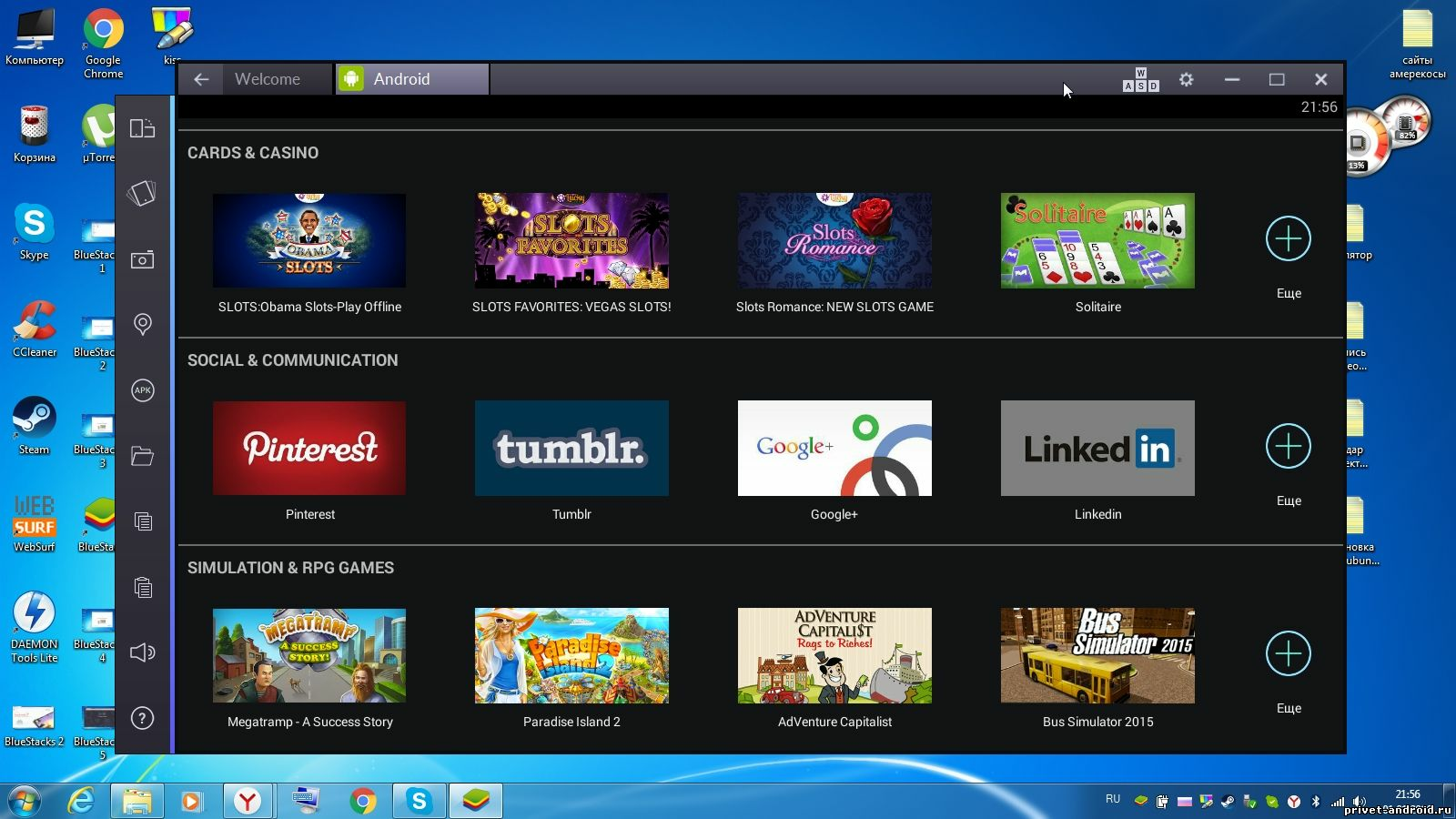Screen dimensions: 1456x819
Task: Open the Paradise Island 2 thumbnail
Action: tap(571, 655)
